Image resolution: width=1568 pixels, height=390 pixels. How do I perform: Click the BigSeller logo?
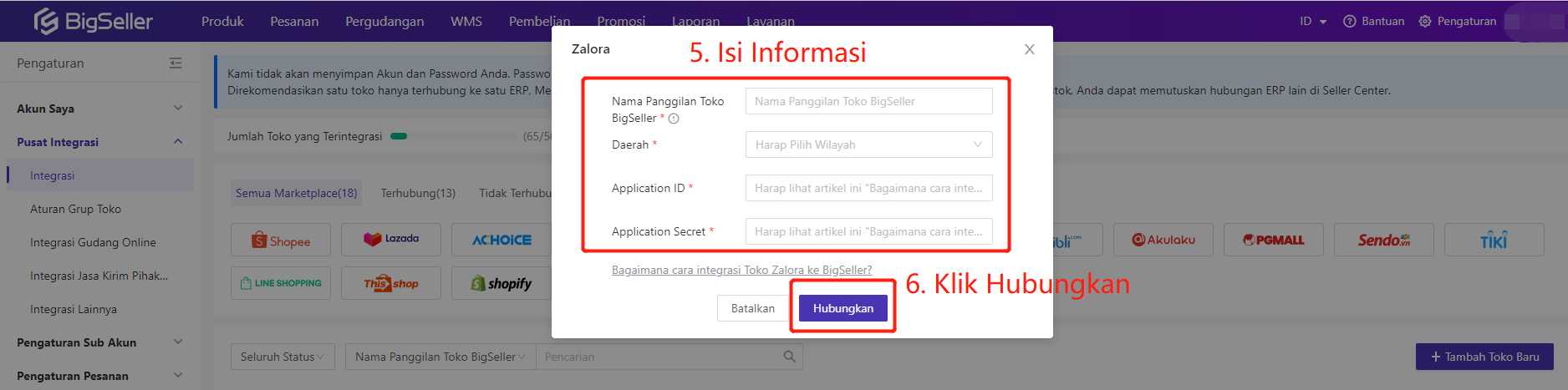click(x=93, y=21)
